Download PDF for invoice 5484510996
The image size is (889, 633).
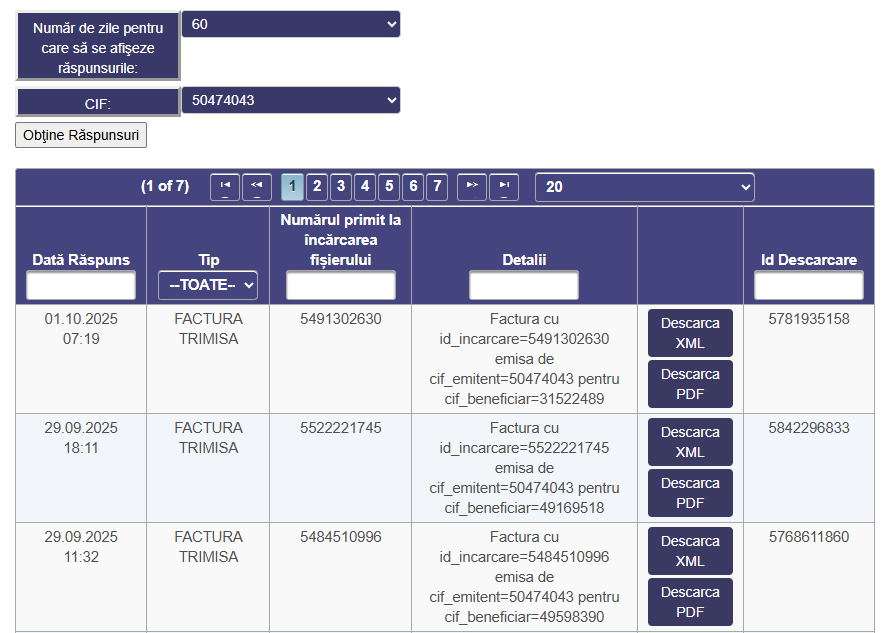[690, 602]
